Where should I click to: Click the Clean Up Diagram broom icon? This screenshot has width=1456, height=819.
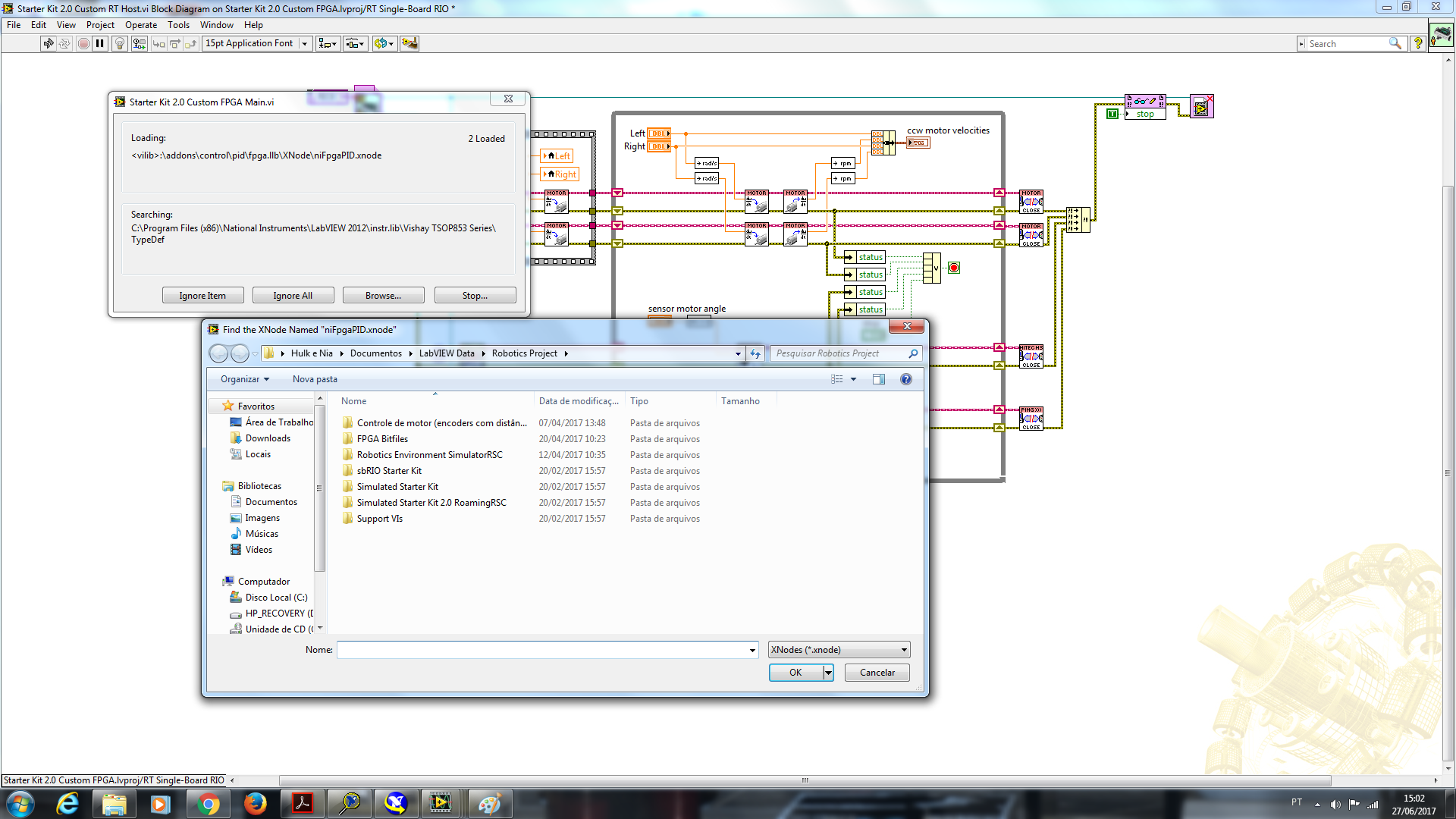[409, 43]
